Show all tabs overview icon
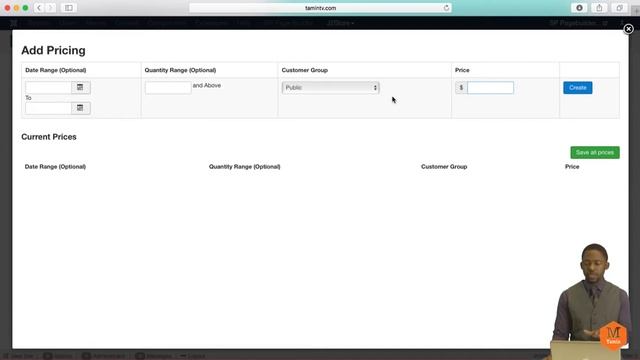The width and height of the screenshot is (640, 360). tap(619, 8)
